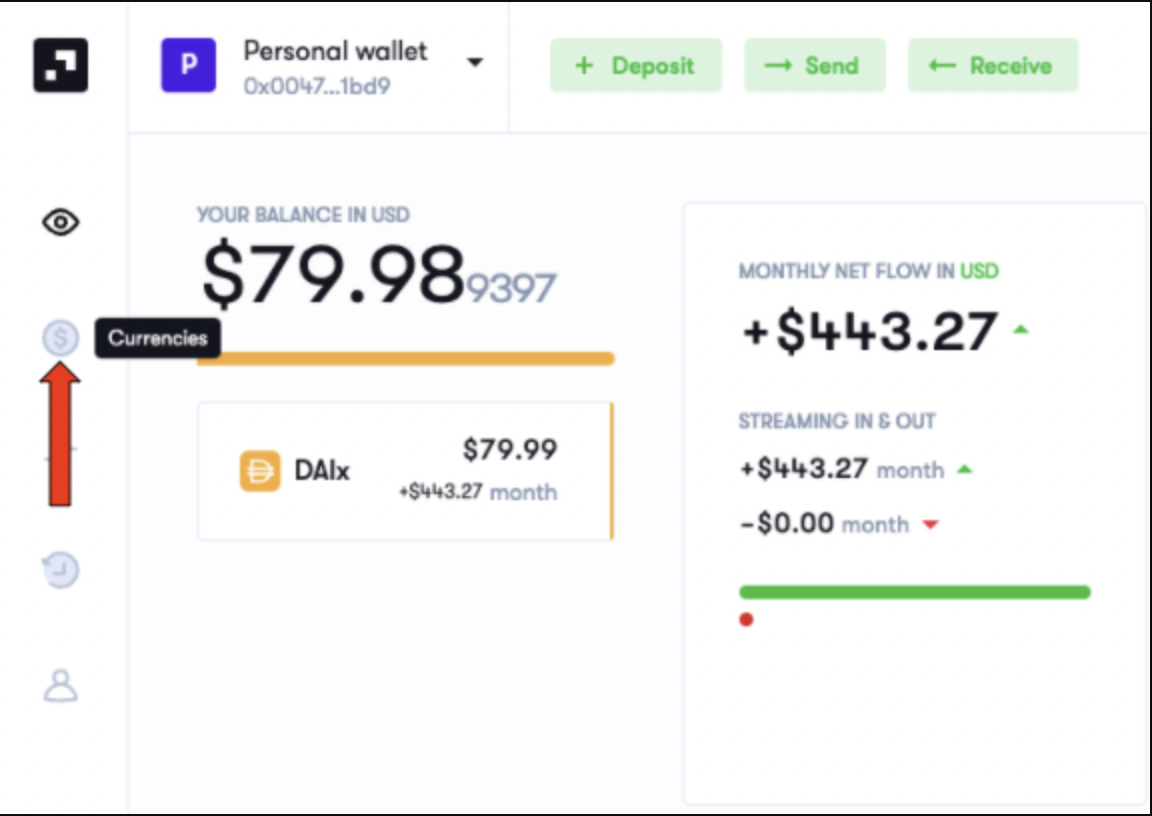This screenshot has height=816, width=1152.
Task: Copy wallet address 0x0047...1bd9
Action: coord(317,86)
